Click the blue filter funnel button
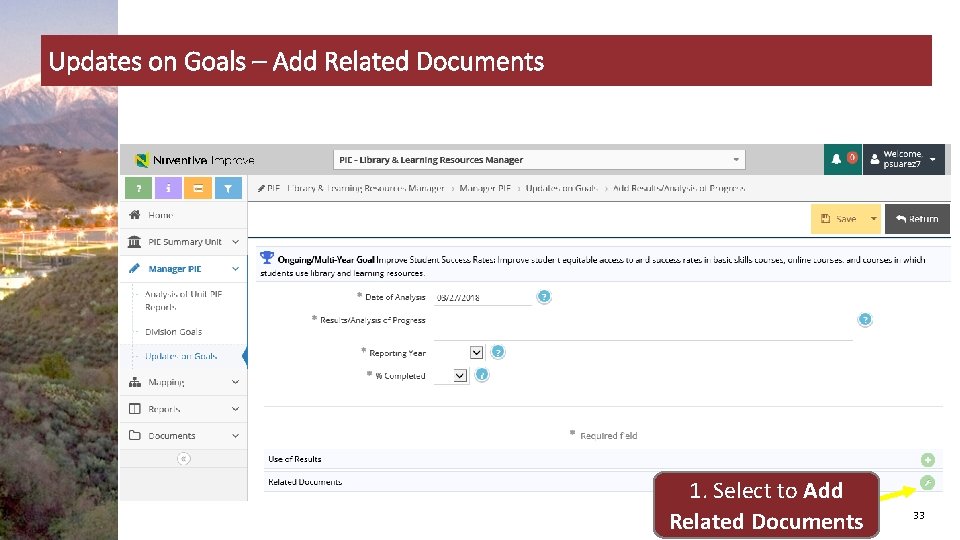 pyautogui.click(x=228, y=188)
